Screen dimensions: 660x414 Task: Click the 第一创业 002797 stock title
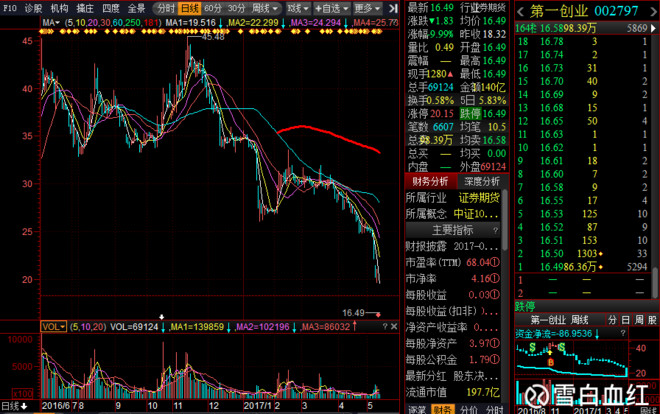(x=584, y=11)
